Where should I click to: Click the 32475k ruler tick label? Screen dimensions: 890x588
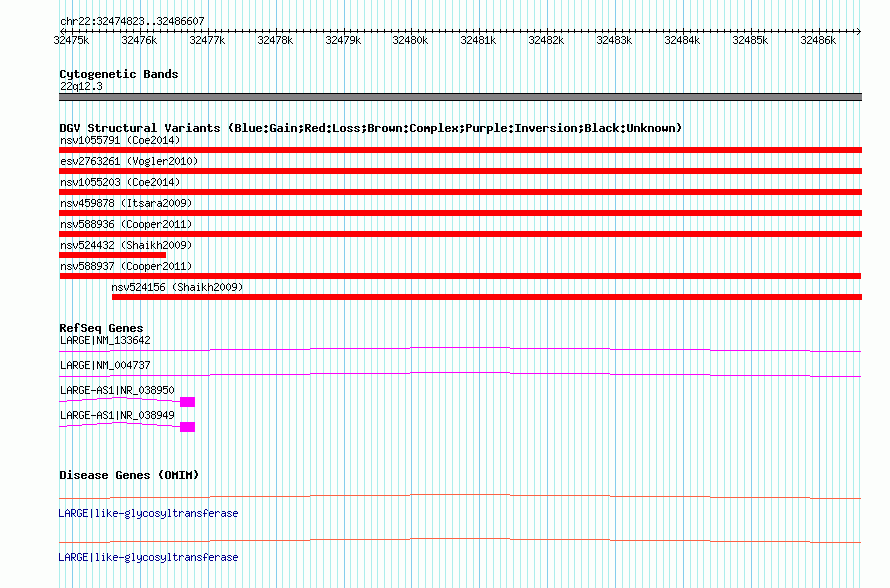pos(71,40)
